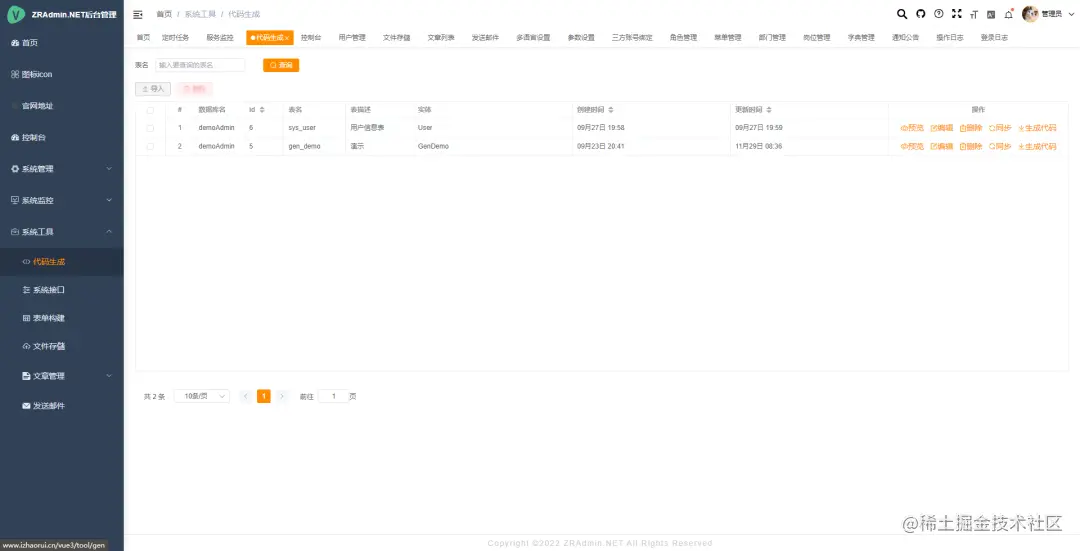Preview code for sys_user row

coord(912,128)
